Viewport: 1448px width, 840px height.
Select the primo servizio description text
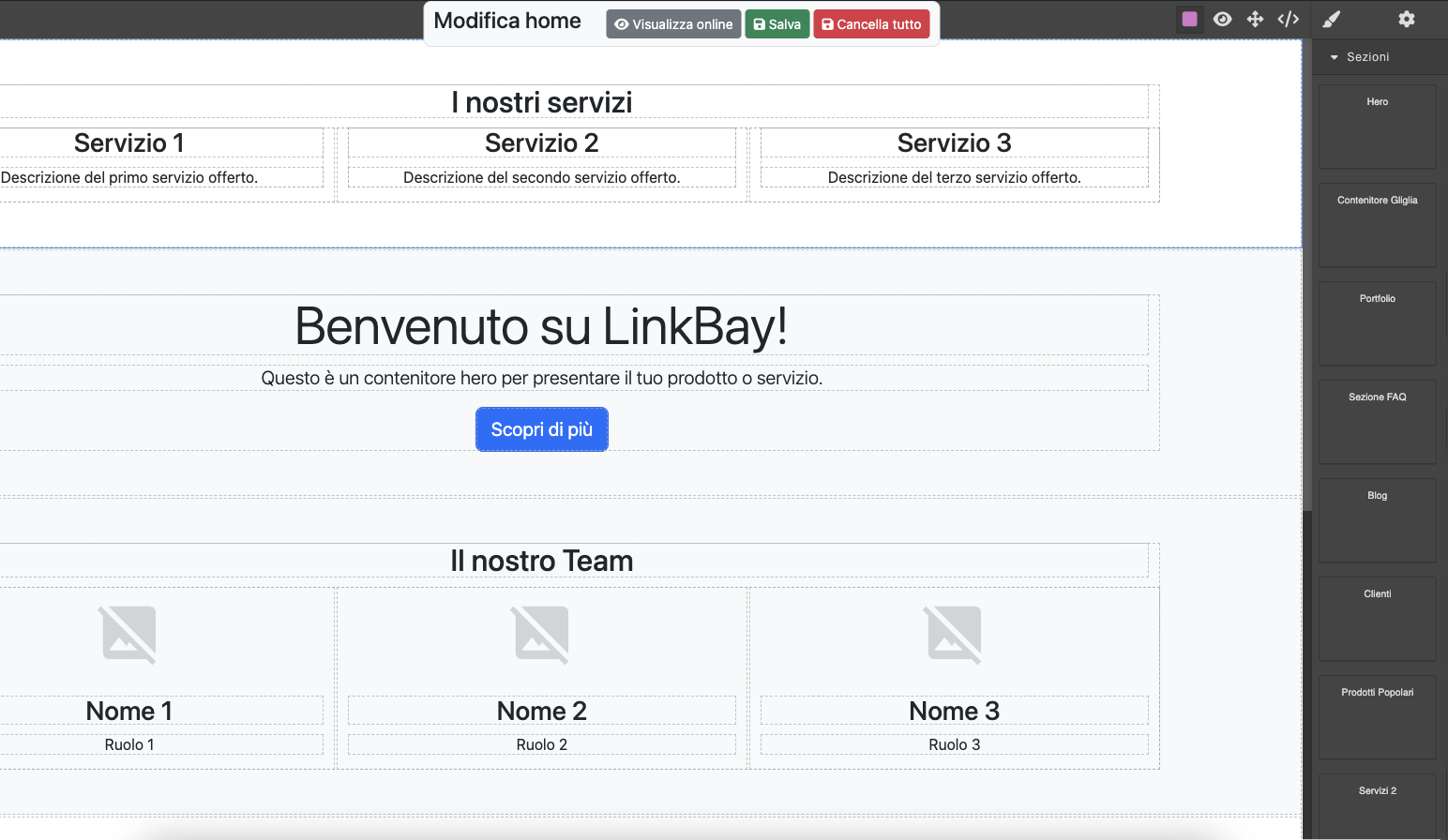pyautogui.click(x=129, y=177)
